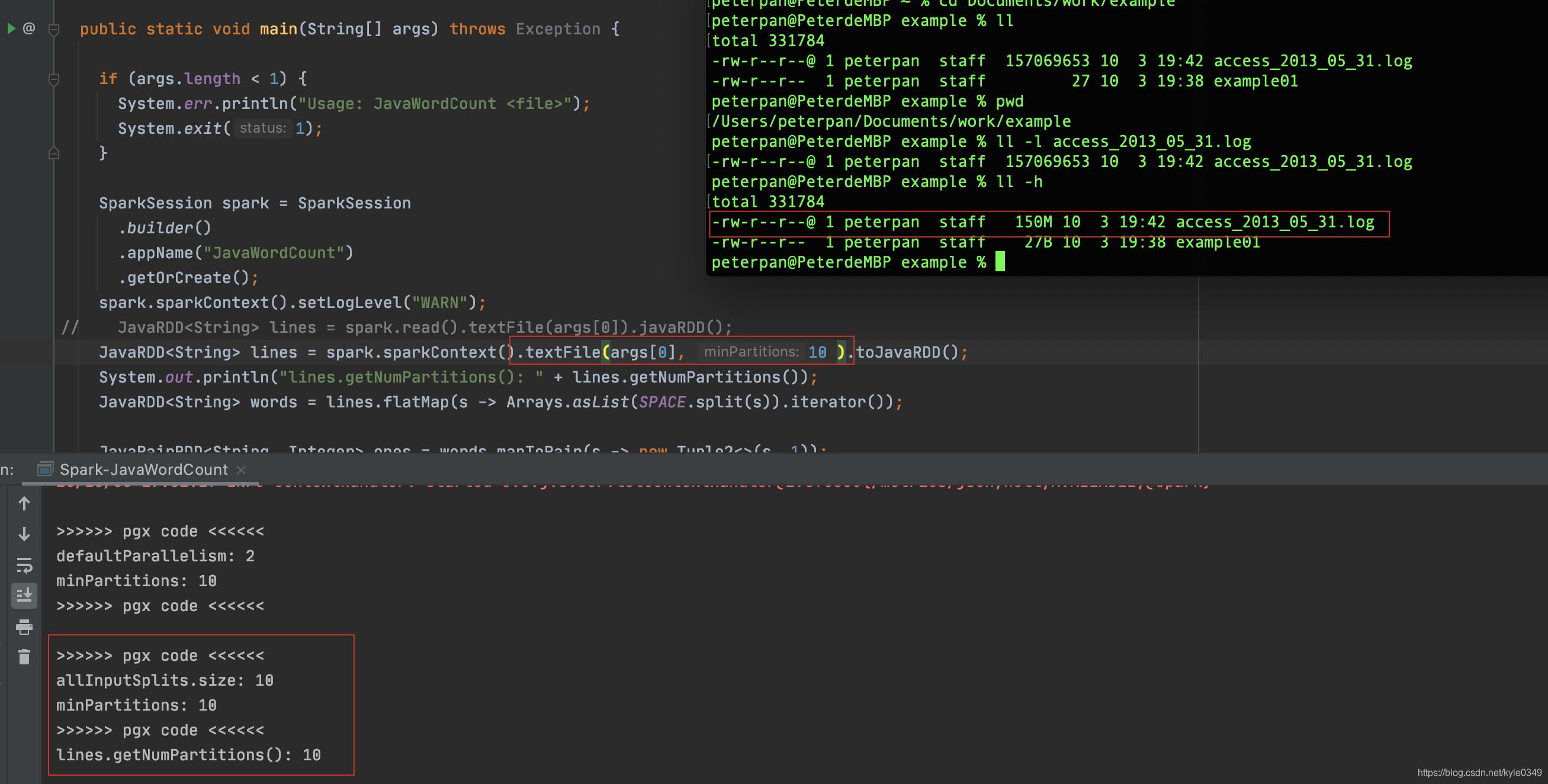Click the clear all trash icon
Screen dimensions: 1548x784
[24, 657]
